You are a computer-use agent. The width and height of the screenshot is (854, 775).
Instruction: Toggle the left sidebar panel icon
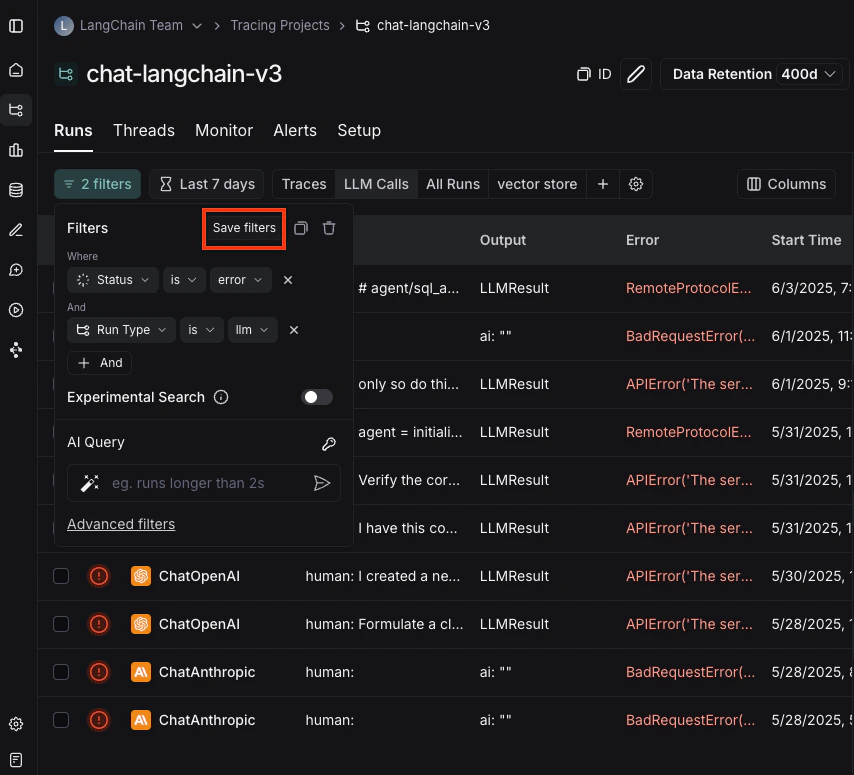click(16, 26)
